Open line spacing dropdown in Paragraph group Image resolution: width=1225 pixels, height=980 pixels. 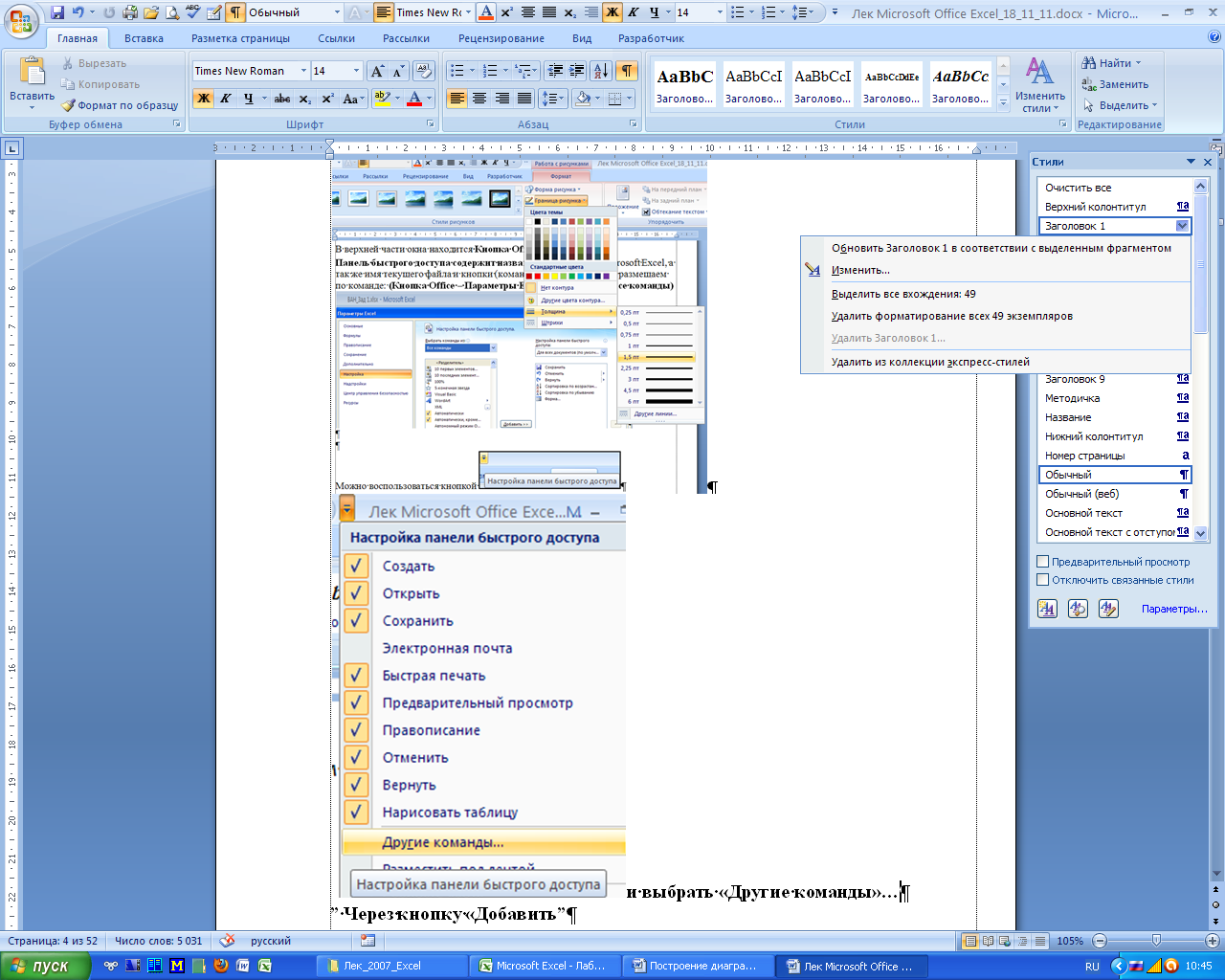552,99
